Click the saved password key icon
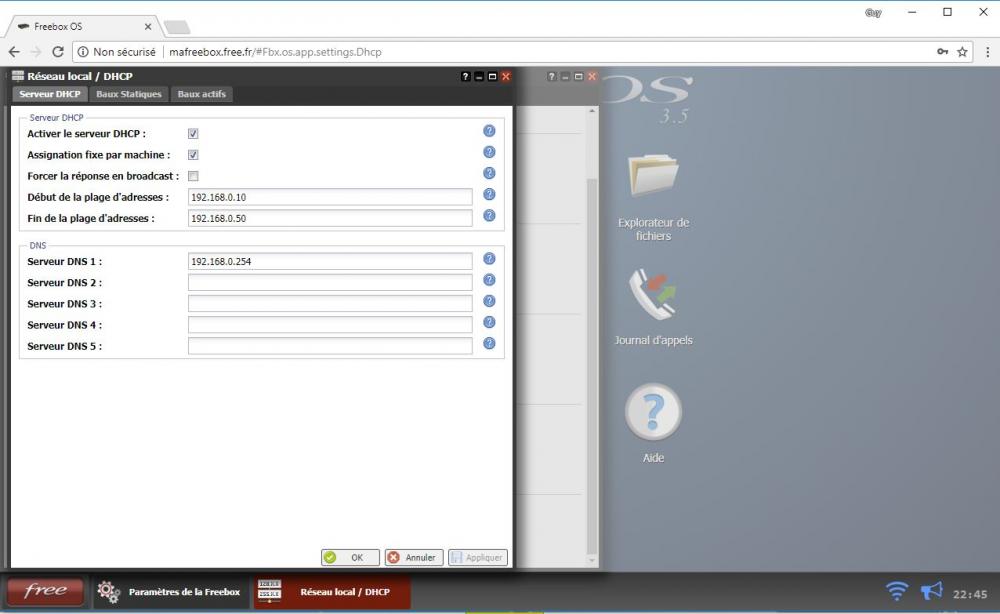This screenshot has width=1000, height=614. 943,52
